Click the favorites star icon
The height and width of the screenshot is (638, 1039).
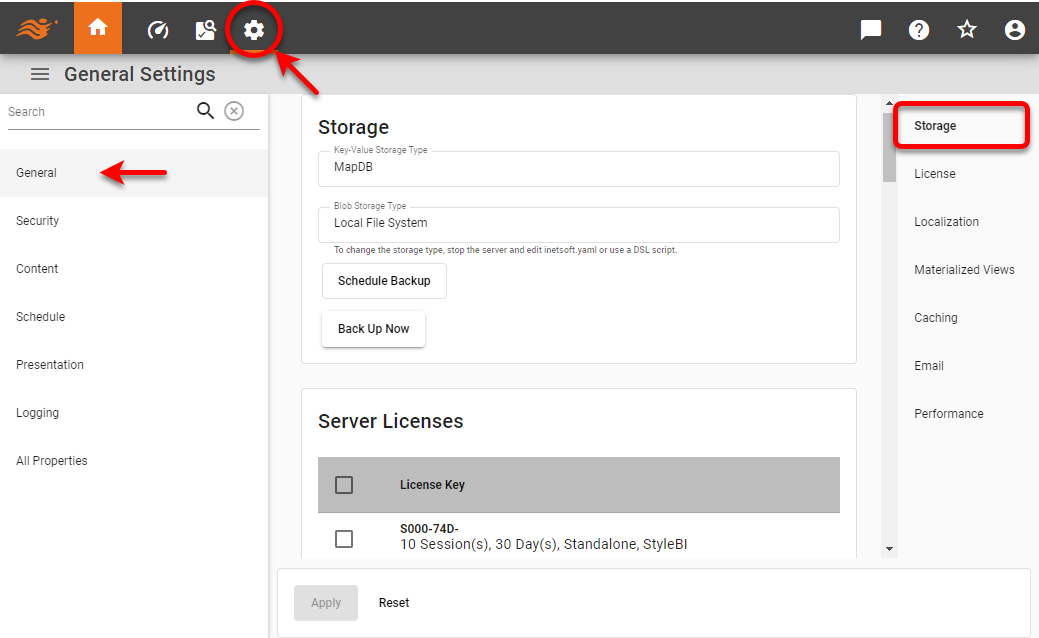pyautogui.click(x=966, y=29)
